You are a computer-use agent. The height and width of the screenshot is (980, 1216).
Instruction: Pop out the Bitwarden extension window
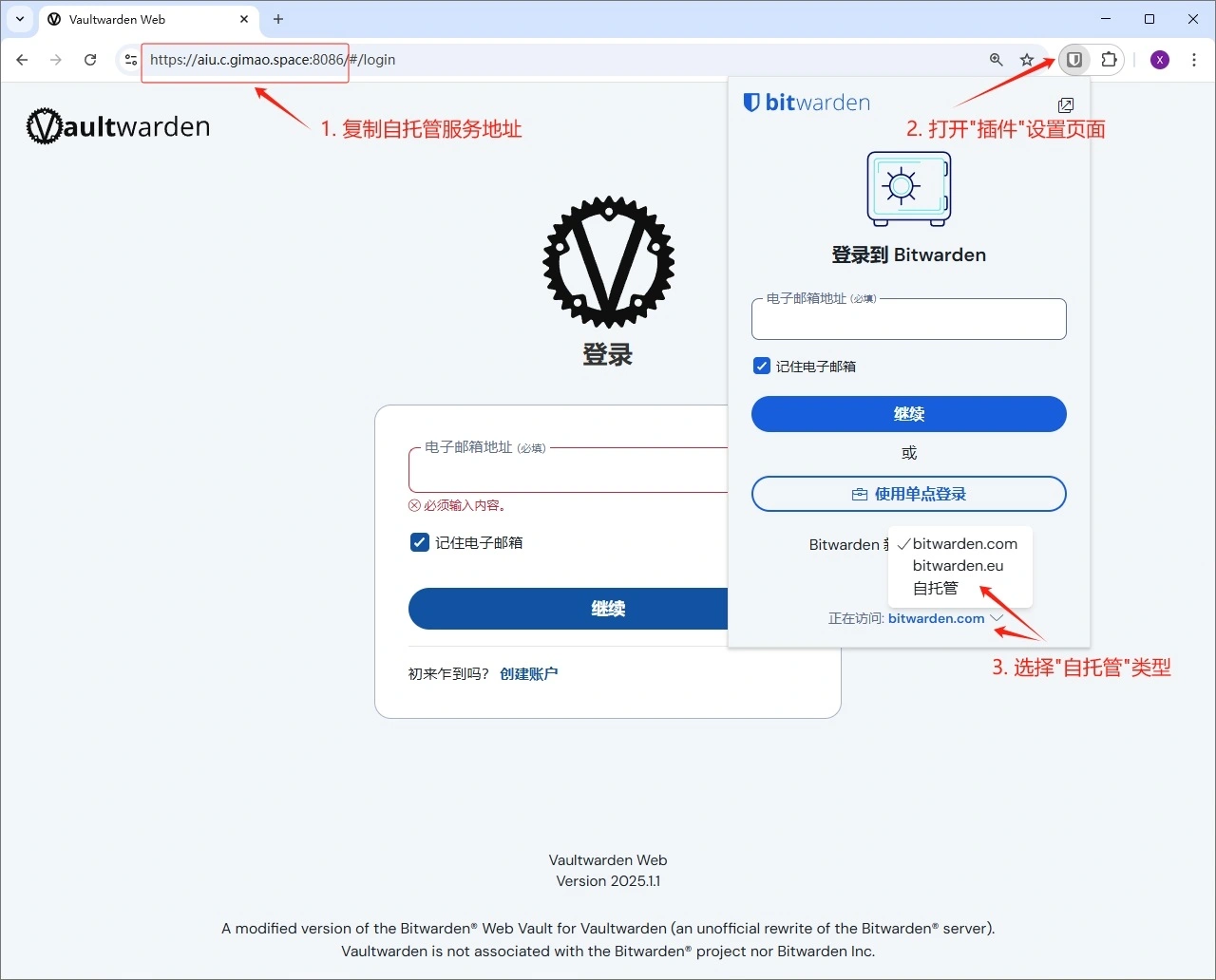tap(1066, 105)
